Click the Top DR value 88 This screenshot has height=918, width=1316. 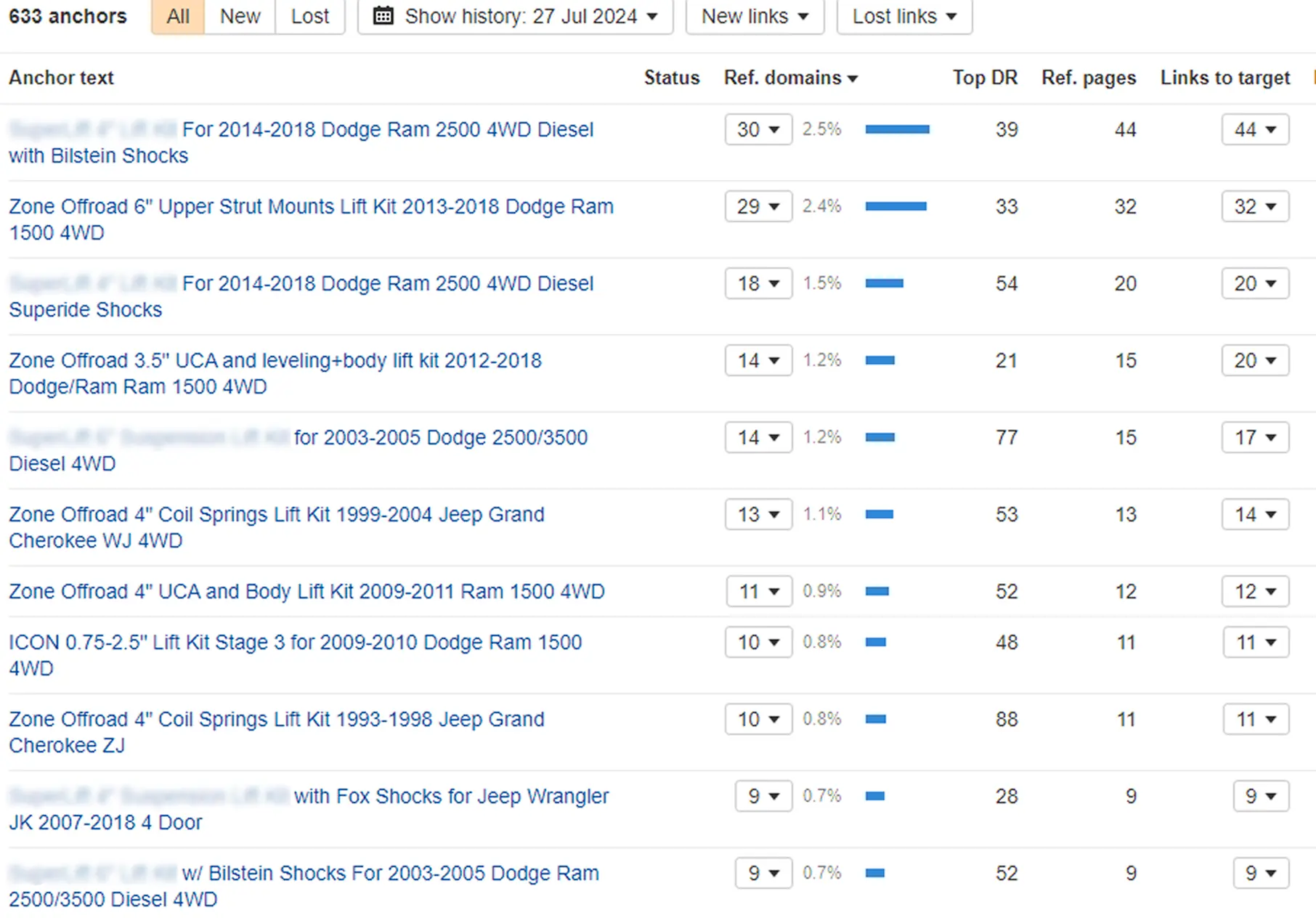(x=1006, y=719)
